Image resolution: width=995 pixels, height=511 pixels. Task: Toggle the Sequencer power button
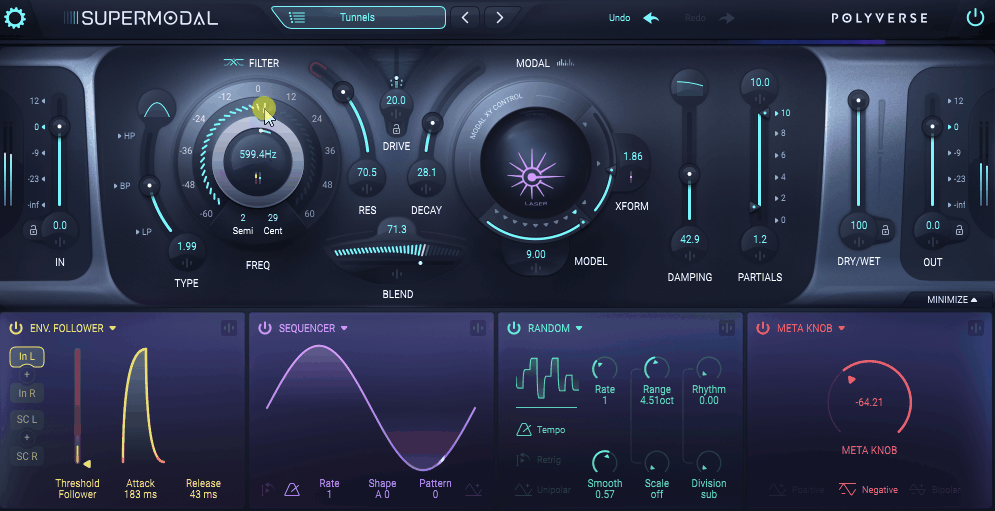265,328
